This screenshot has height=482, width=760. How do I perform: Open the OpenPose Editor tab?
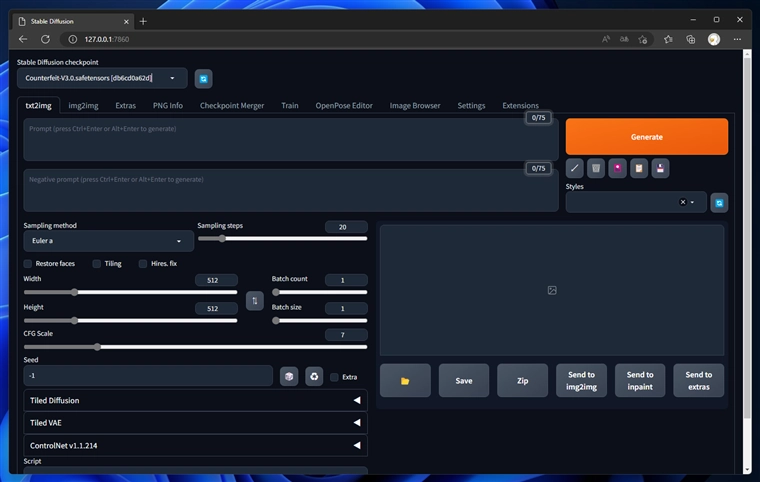343,105
